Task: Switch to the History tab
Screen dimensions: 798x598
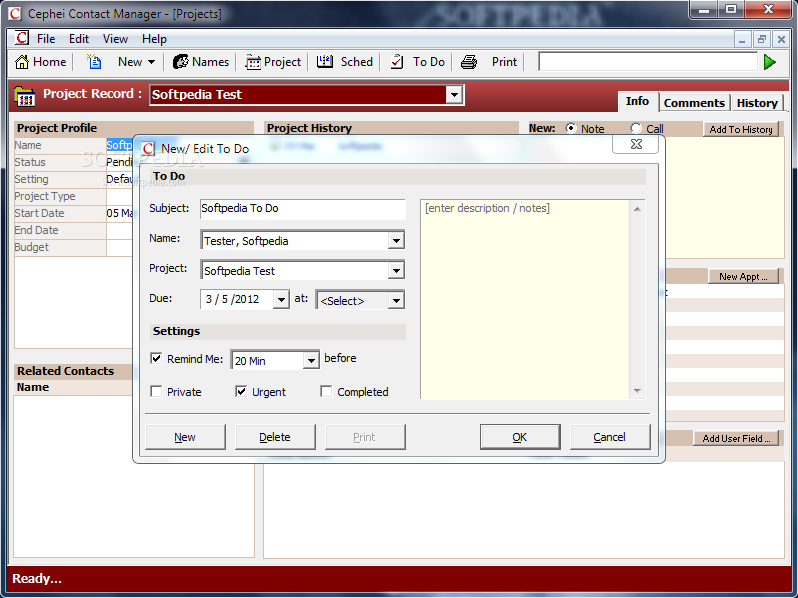Action: [757, 103]
